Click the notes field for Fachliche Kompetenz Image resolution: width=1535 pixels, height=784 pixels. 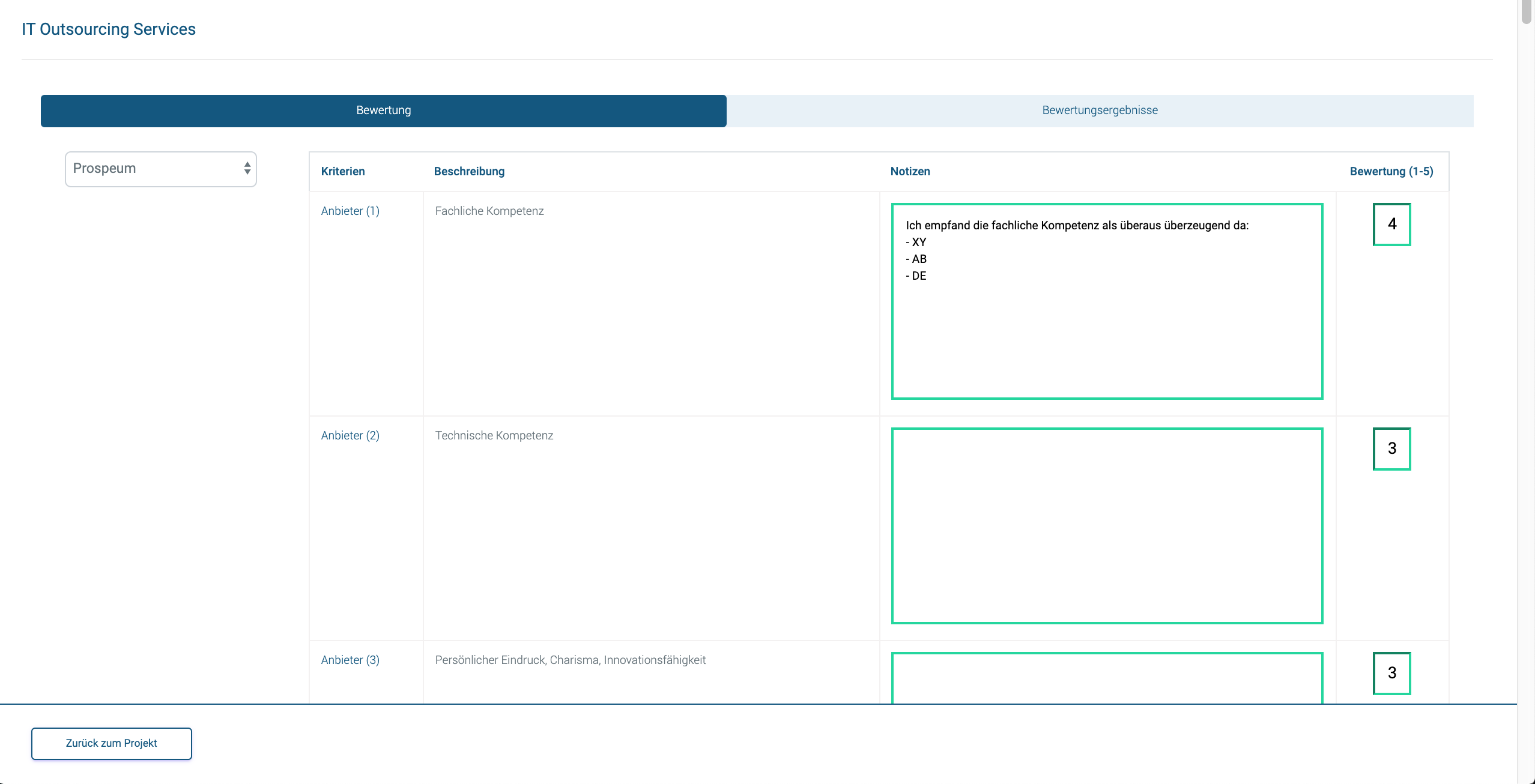tap(1107, 324)
